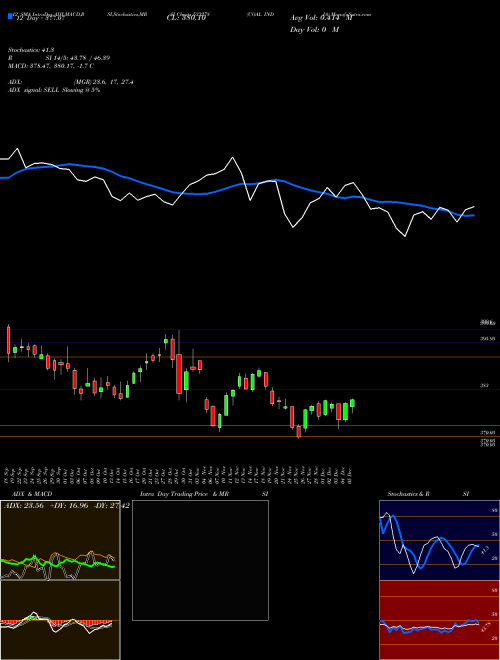This screenshot has height=660, width=500.
Task: Click the ADX signal: SELL text
Action: pyautogui.click(x=54, y=90)
